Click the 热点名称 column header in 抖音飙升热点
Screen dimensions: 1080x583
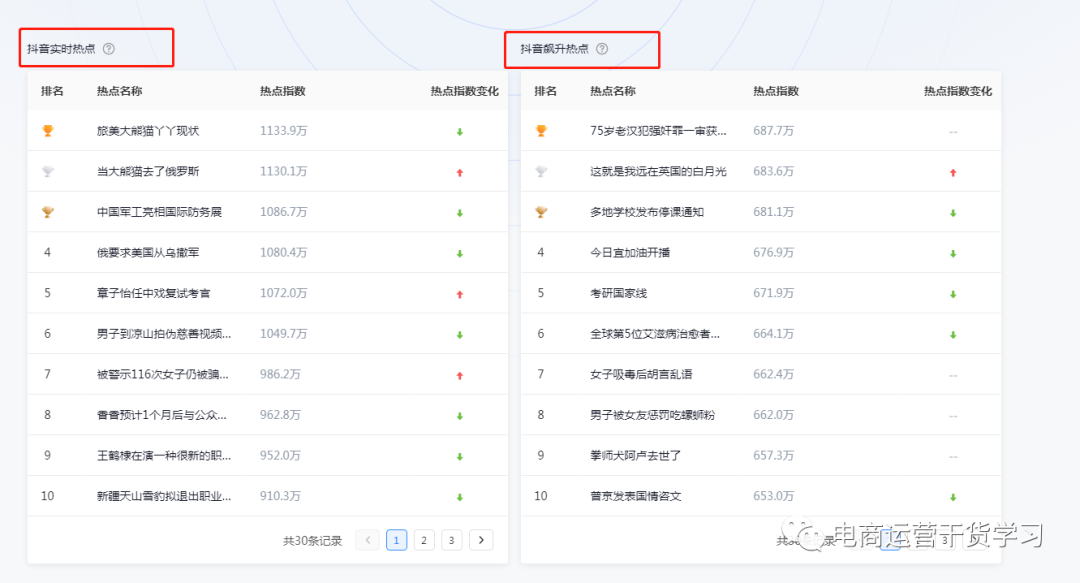point(612,91)
